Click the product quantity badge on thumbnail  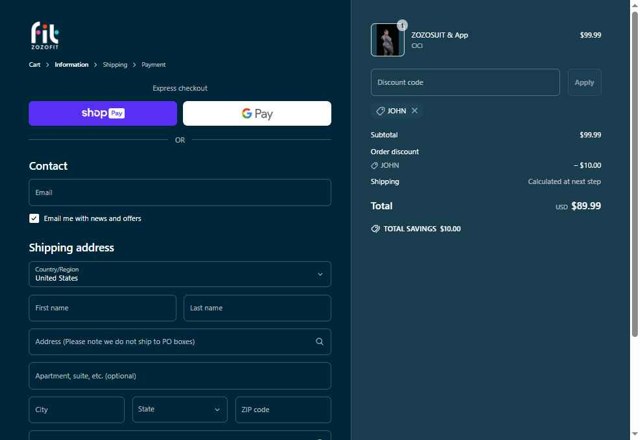point(402,25)
